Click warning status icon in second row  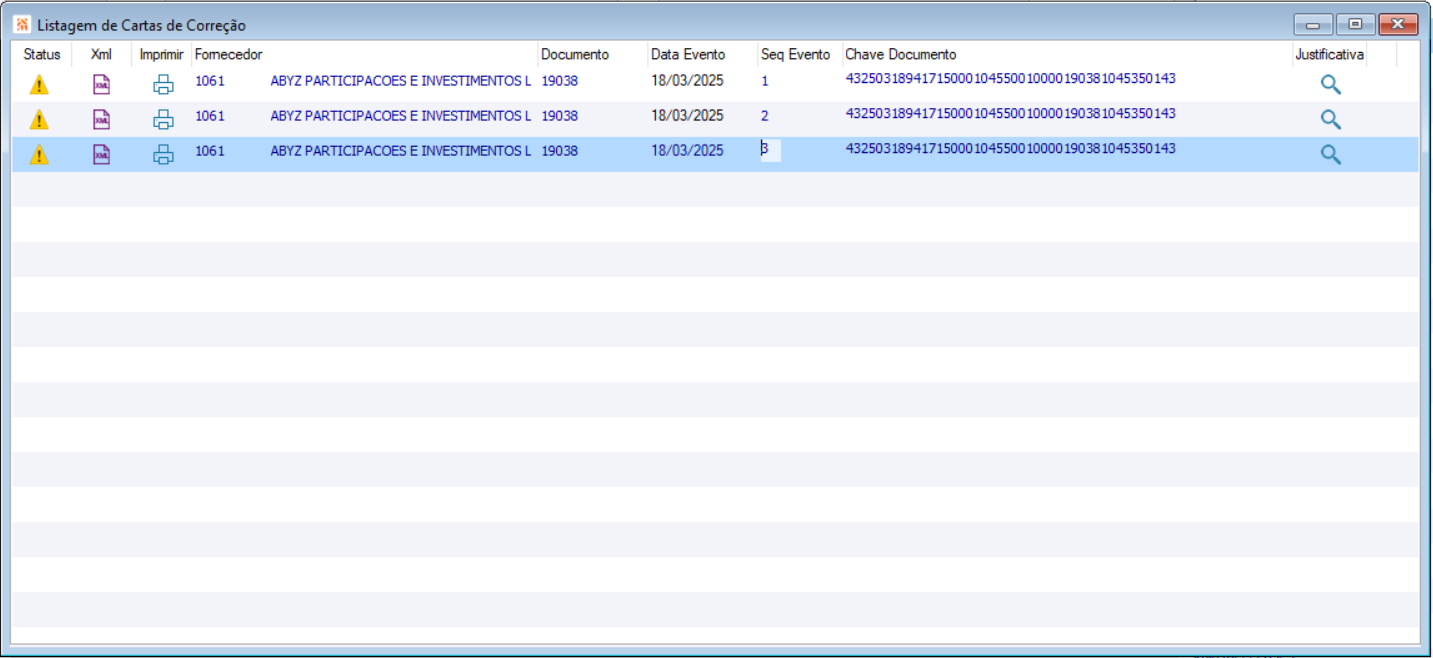click(x=39, y=120)
